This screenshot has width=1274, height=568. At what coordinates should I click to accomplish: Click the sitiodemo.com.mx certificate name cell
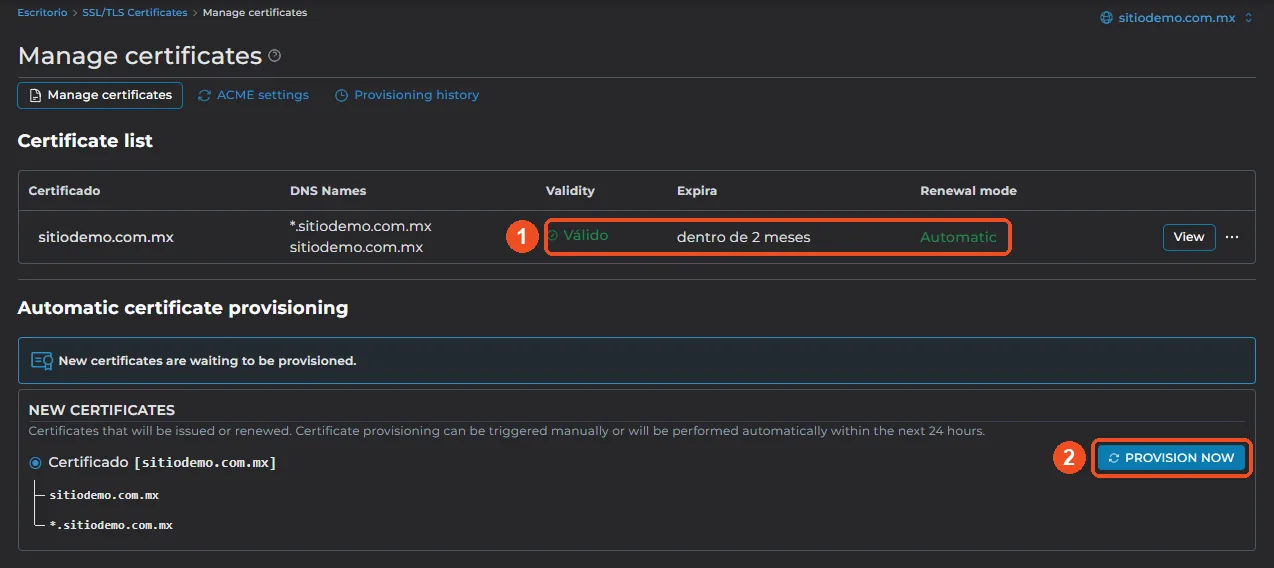point(106,237)
